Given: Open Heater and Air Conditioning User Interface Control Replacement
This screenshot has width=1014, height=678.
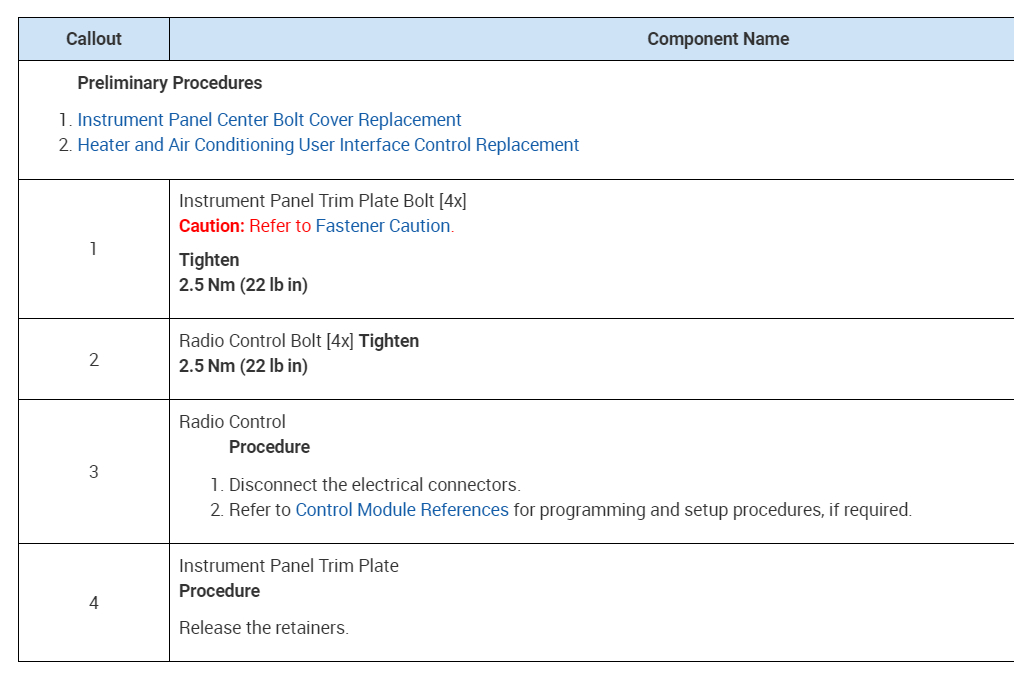Looking at the screenshot, I should [328, 145].
